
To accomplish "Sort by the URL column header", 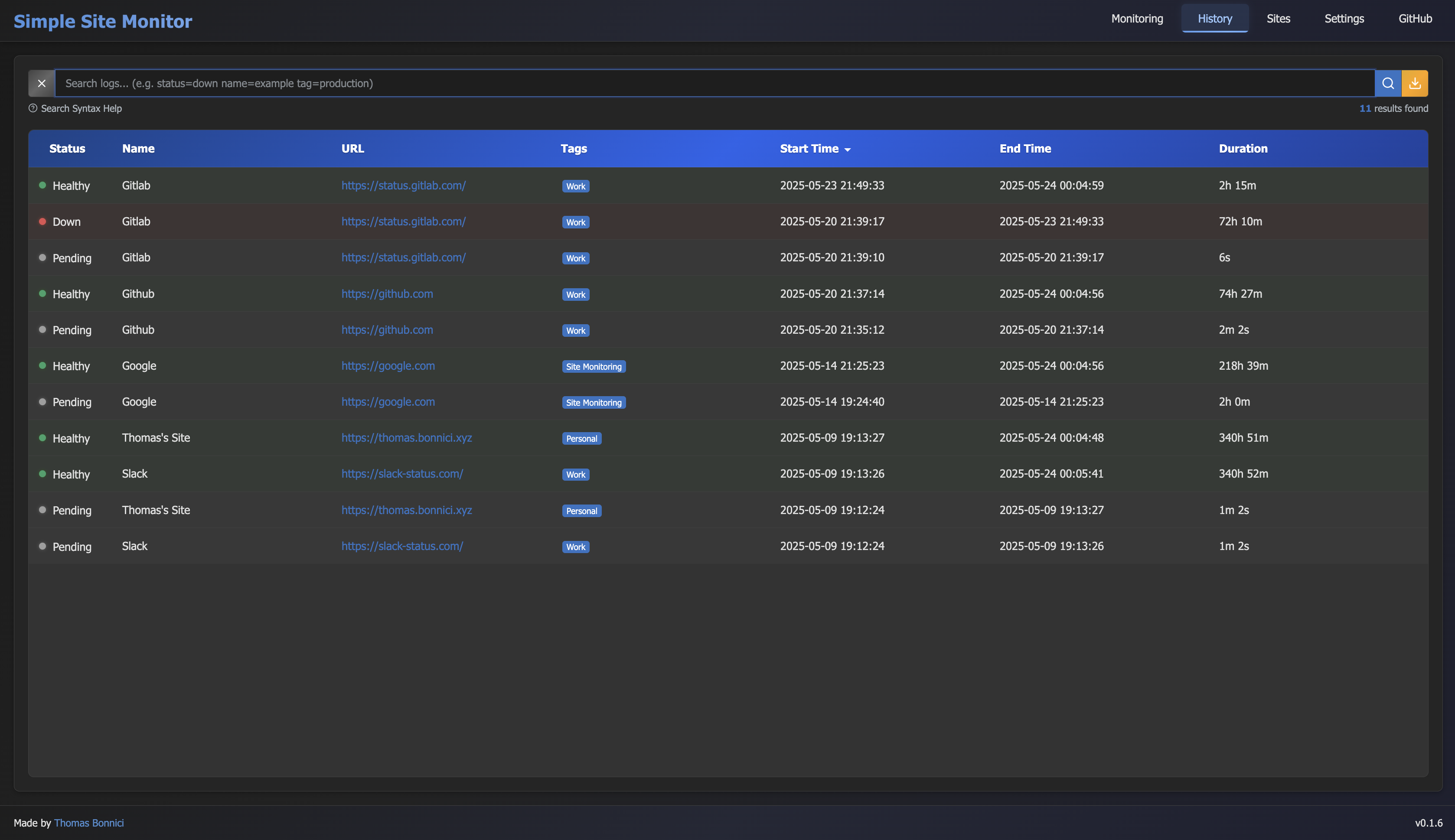I will 352,149.
